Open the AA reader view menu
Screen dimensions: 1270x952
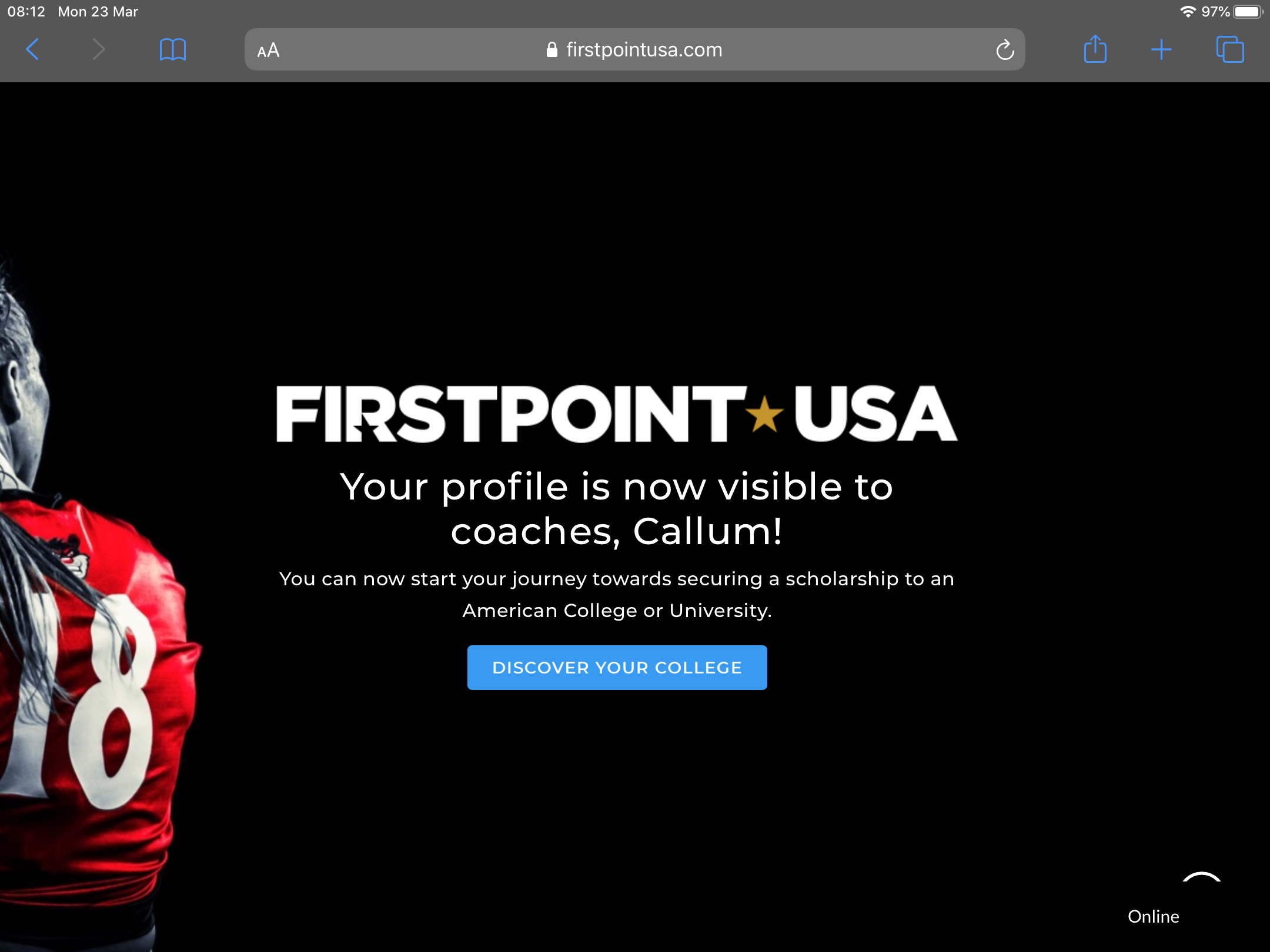268,51
